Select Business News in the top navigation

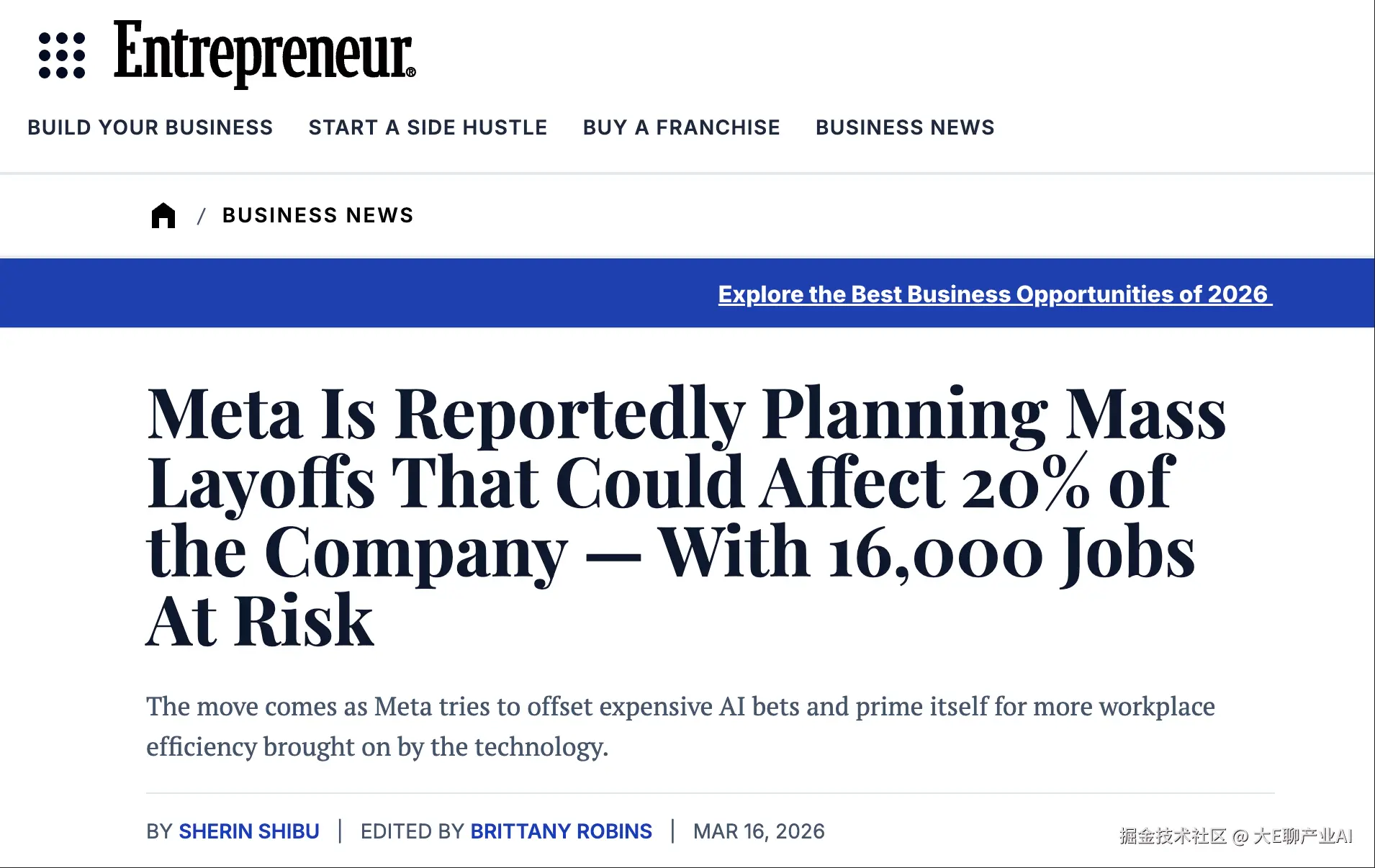(x=905, y=127)
